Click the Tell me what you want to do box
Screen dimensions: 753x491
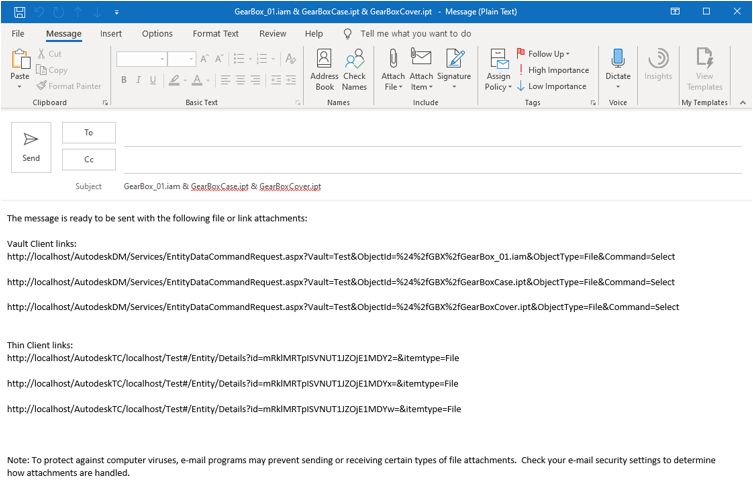click(x=416, y=34)
